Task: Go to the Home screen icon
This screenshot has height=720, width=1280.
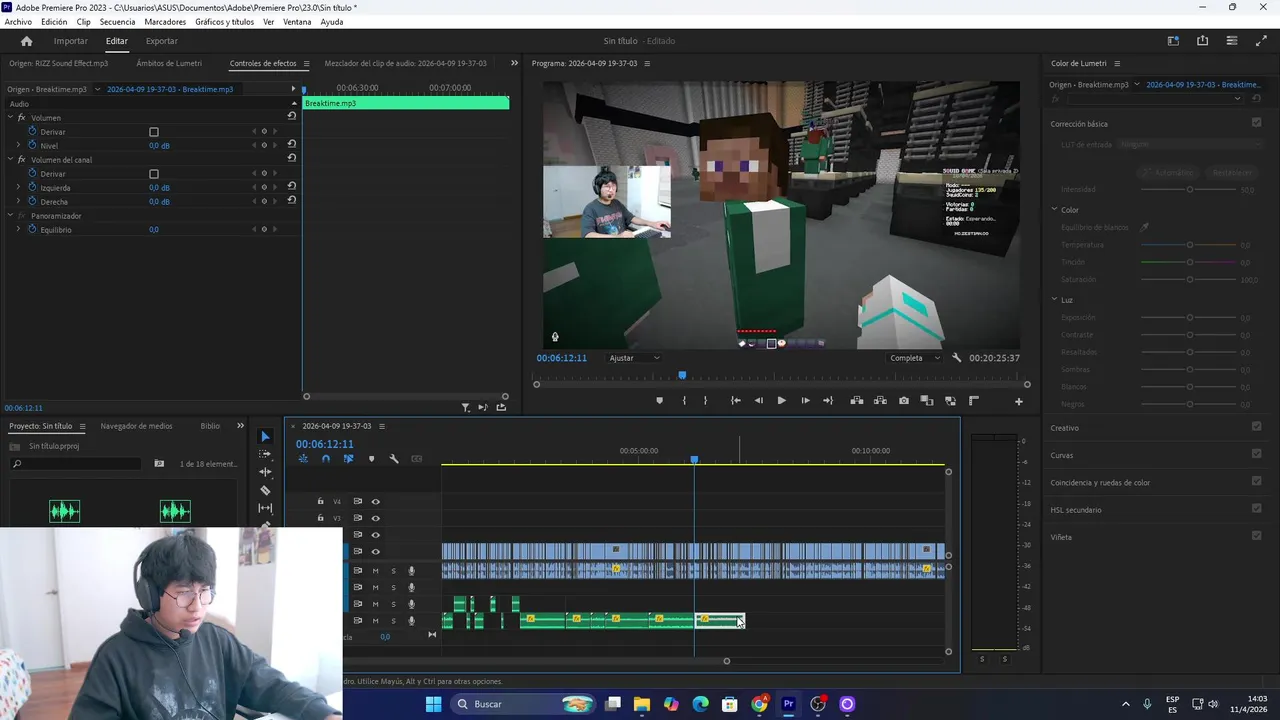Action: (26, 41)
